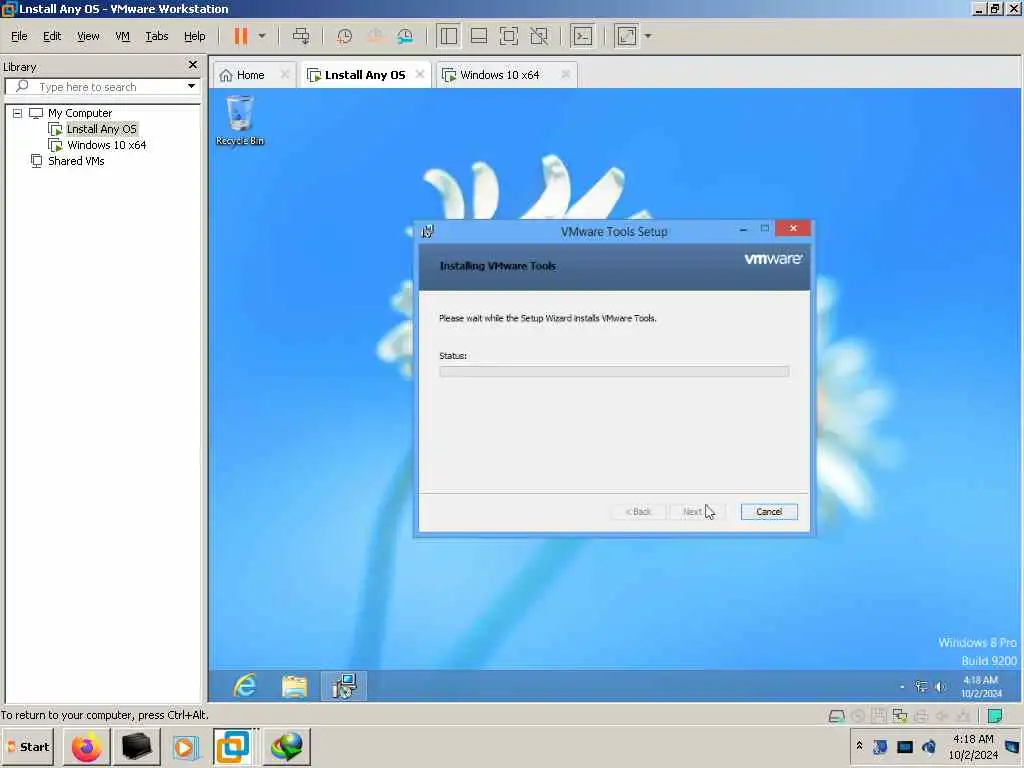Open the Edit menu
The width and height of the screenshot is (1024, 768).
coord(52,36)
